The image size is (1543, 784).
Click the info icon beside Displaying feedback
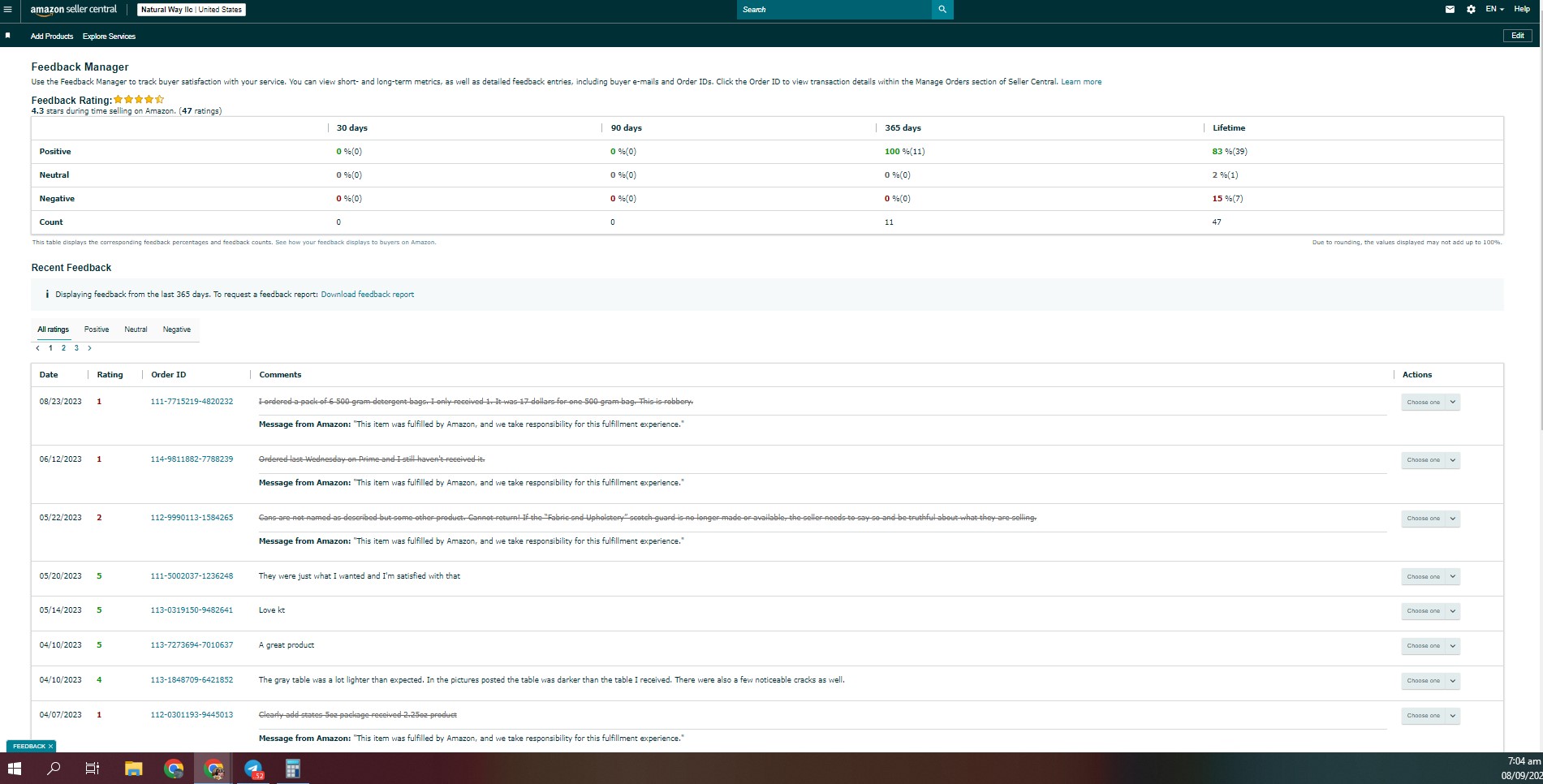[47, 295]
